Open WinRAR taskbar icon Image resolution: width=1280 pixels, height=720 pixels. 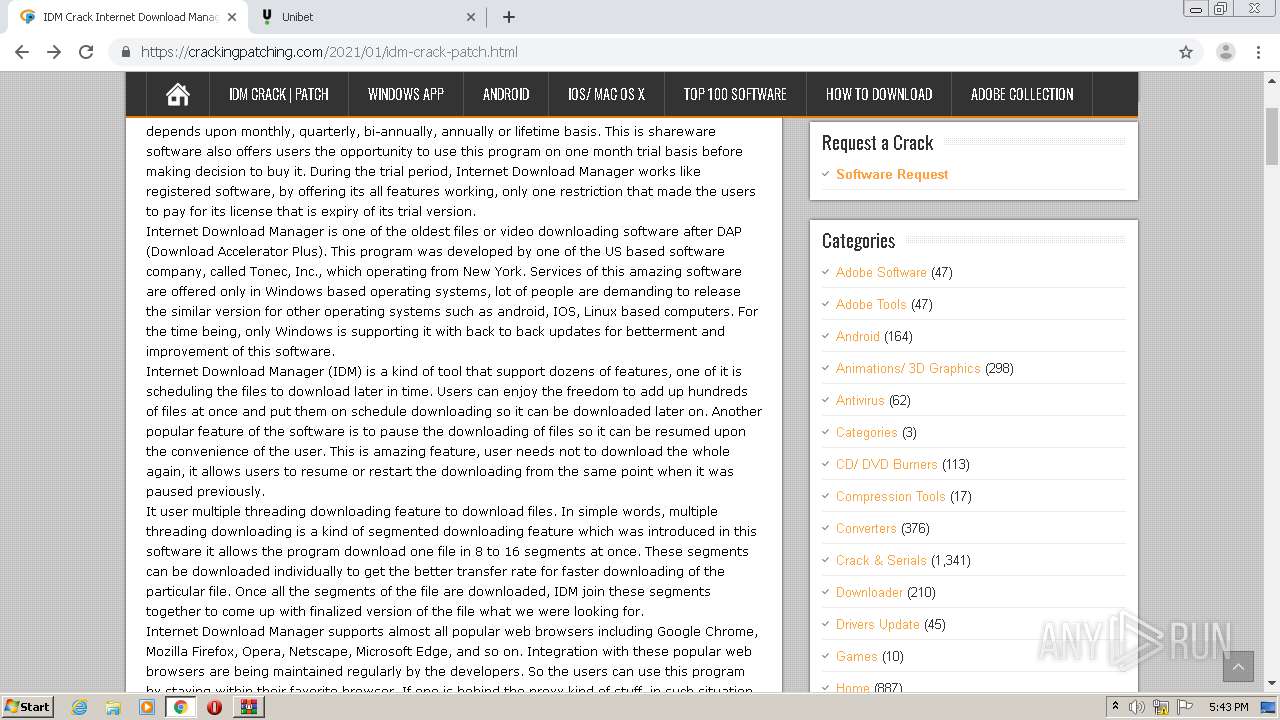tap(248, 707)
